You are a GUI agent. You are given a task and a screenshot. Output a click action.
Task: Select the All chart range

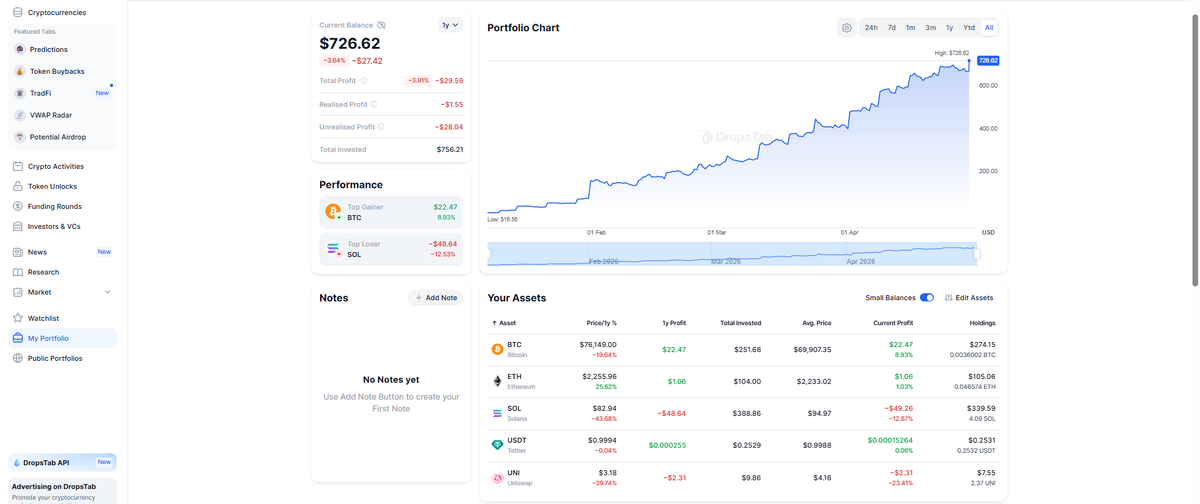pyautogui.click(x=989, y=28)
